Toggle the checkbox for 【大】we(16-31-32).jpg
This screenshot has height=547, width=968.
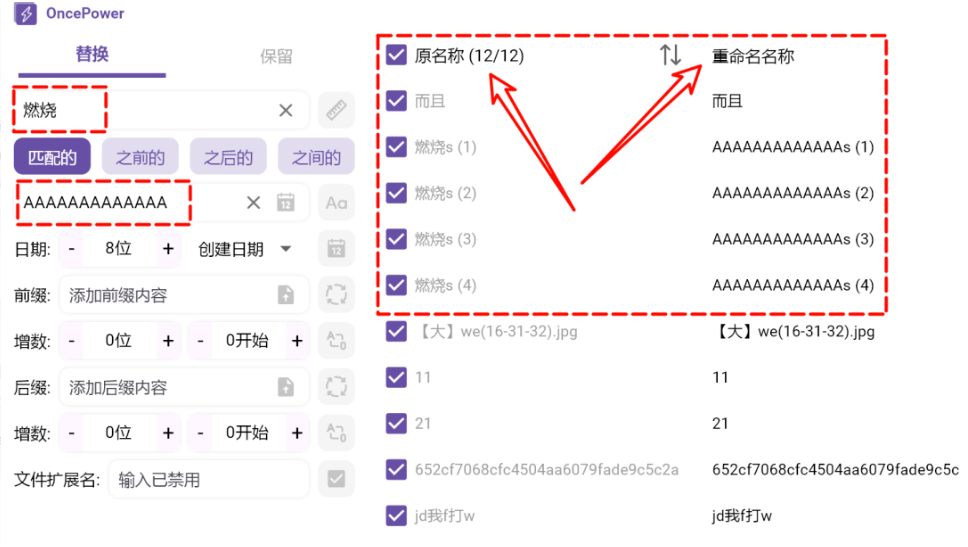point(396,332)
